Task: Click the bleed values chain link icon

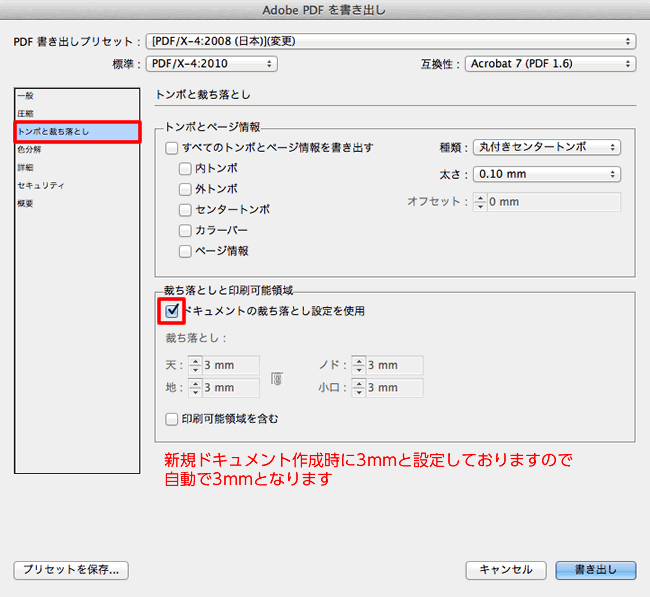Action: click(x=277, y=378)
